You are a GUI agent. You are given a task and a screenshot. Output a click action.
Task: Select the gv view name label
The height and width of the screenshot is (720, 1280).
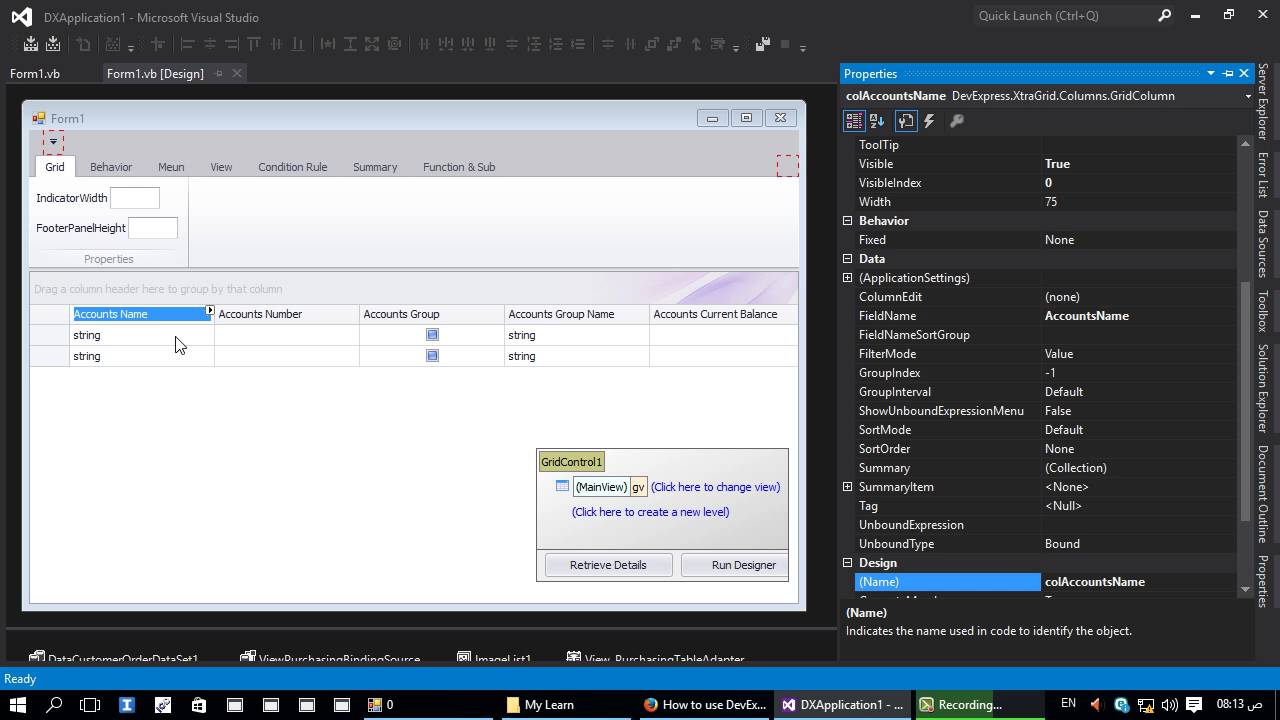click(x=638, y=487)
